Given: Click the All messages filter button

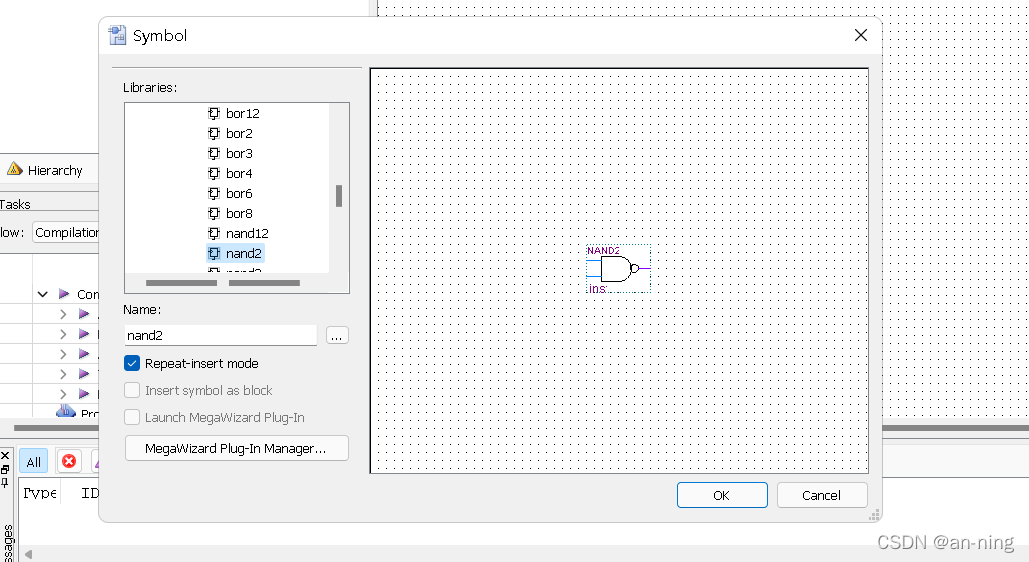Looking at the screenshot, I should [x=33, y=462].
